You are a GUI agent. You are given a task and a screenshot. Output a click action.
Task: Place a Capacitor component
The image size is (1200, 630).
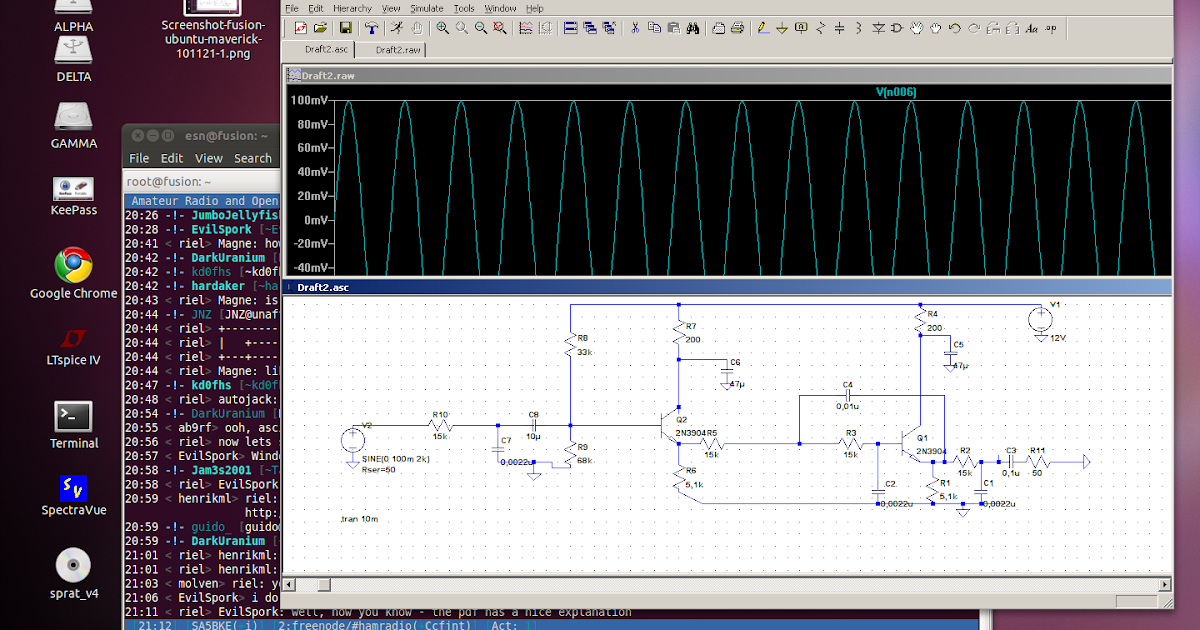840,28
